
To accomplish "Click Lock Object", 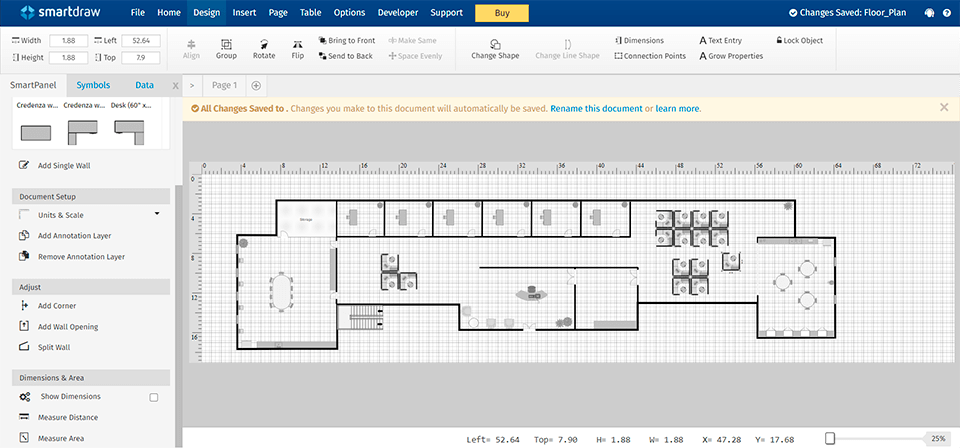I will 800,40.
